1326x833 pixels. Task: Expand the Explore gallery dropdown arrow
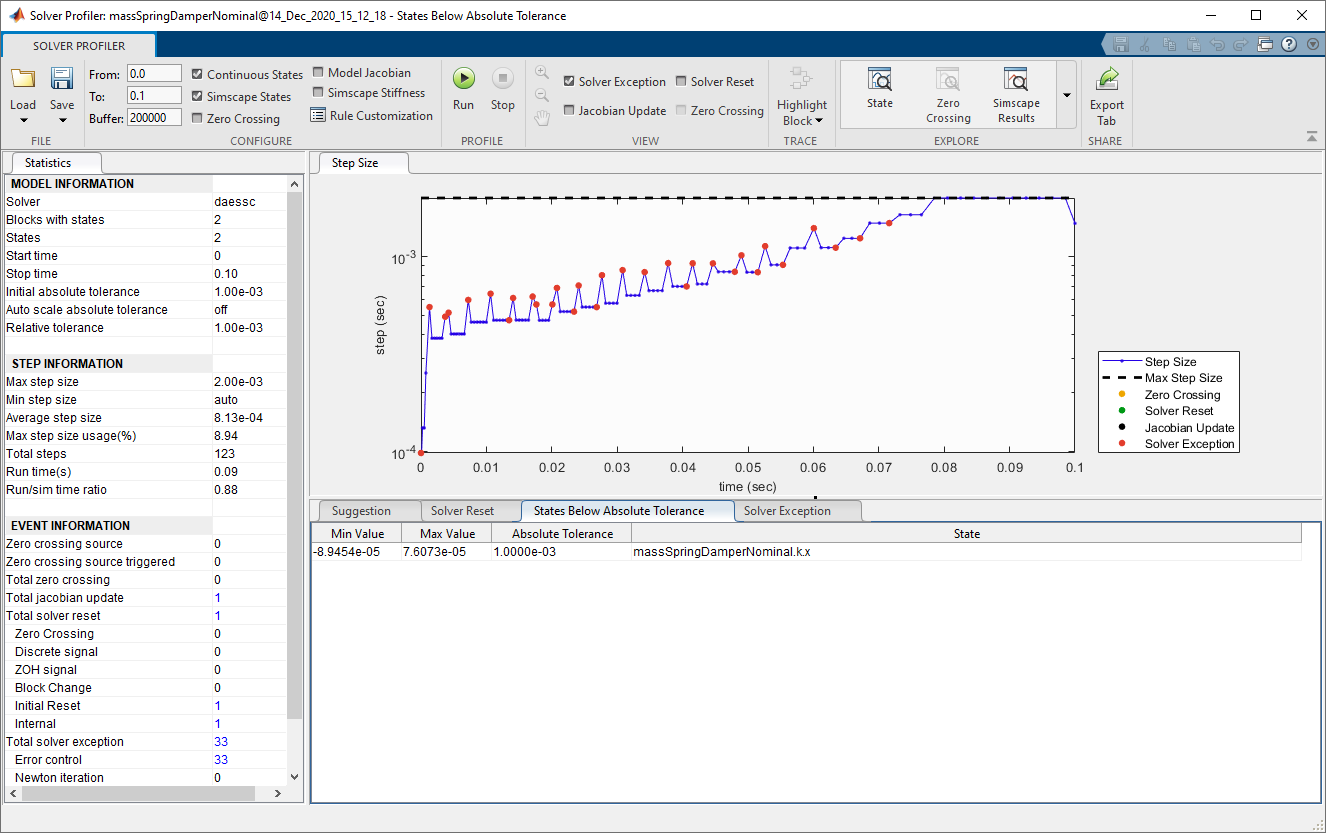coord(1066,95)
